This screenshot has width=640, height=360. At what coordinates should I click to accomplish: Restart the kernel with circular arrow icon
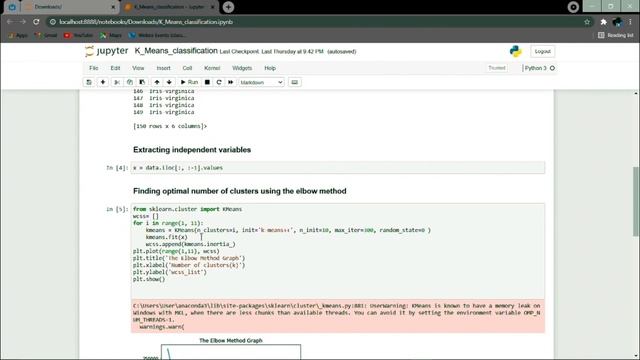(219, 82)
